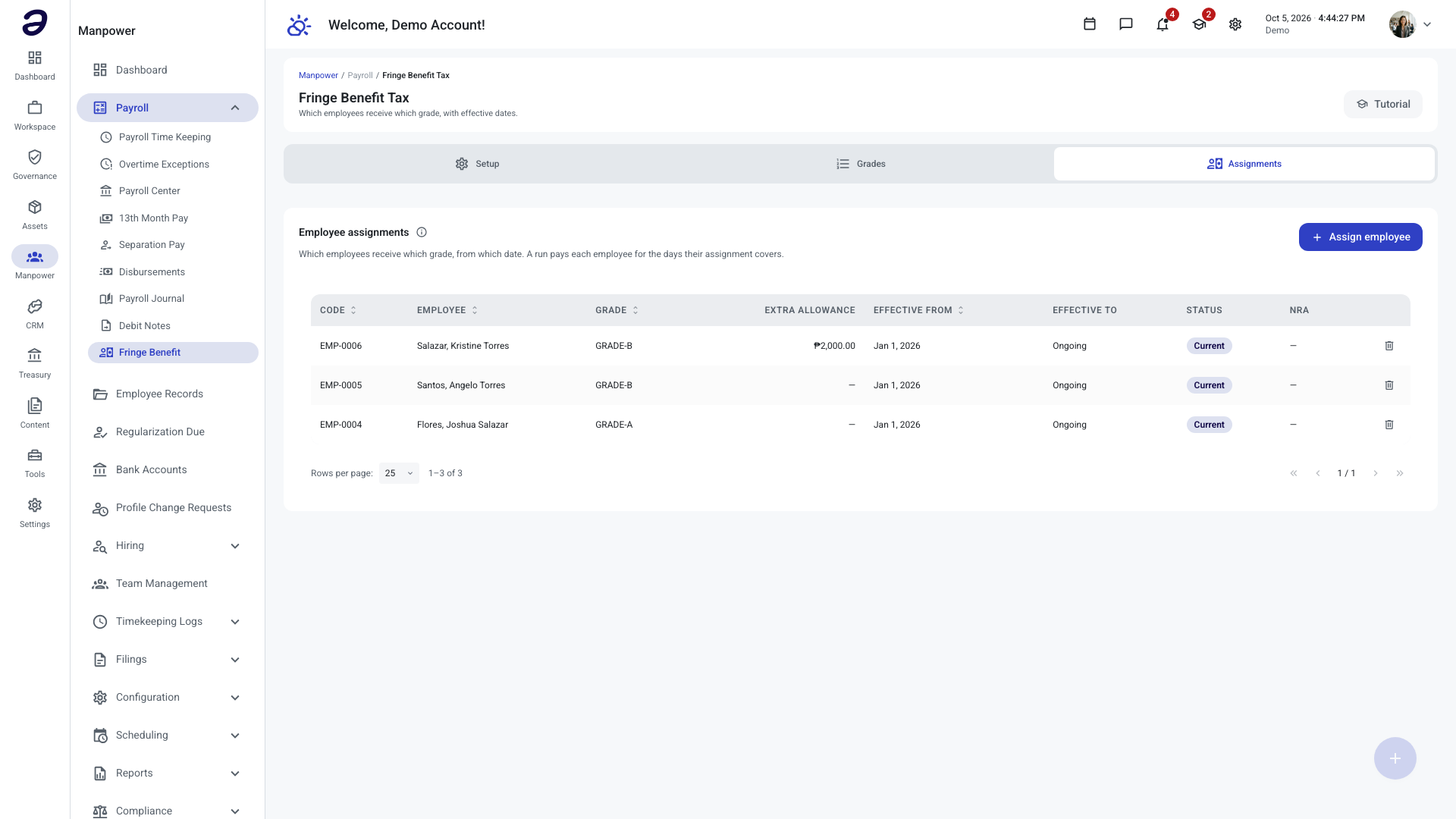Sort table by Effective From column
Image resolution: width=1456 pixels, height=819 pixels.
pyautogui.click(x=918, y=310)
